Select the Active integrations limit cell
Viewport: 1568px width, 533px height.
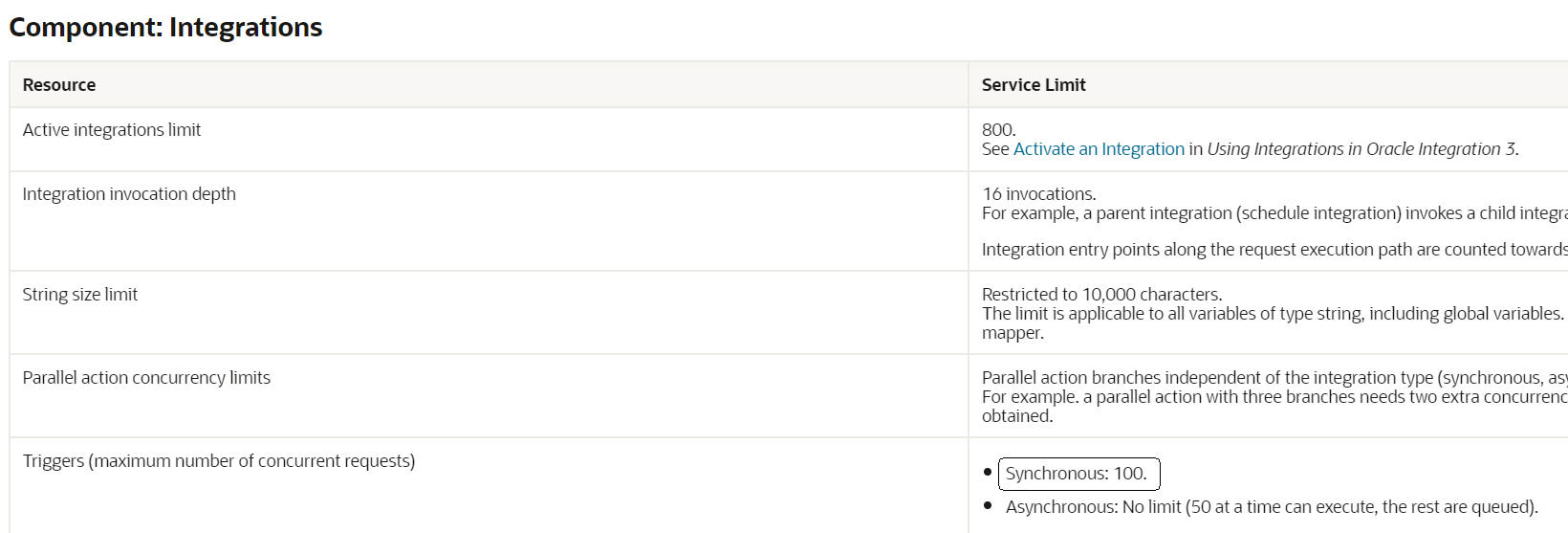112,130
